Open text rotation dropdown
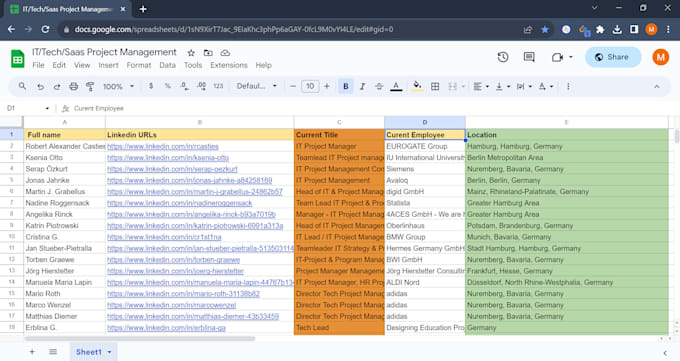680x361 pixels. coord(546,86)
